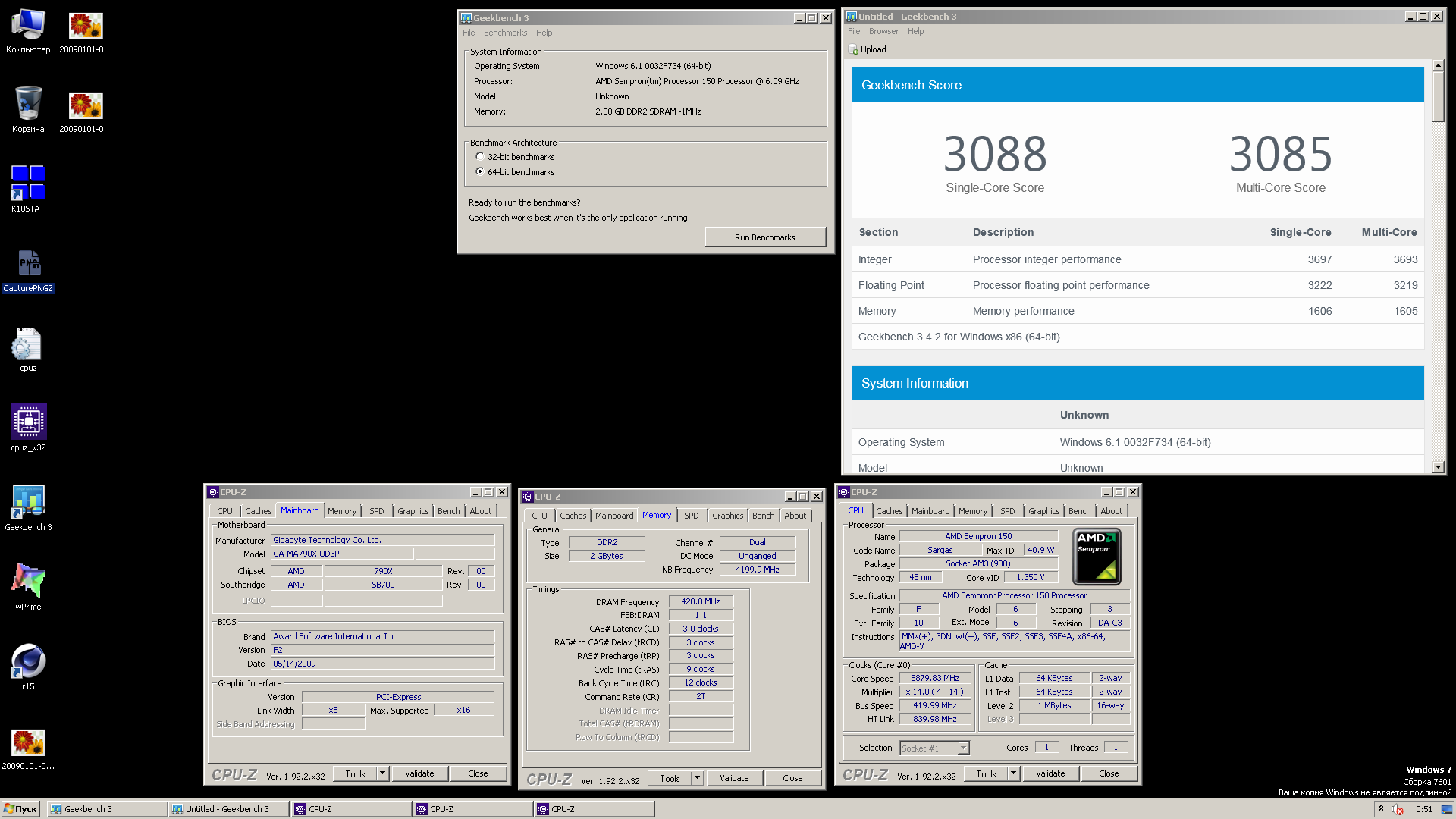1456x819 pixels.
Task: Open the Корзина recycle bin icon
Action: [28, 110]
